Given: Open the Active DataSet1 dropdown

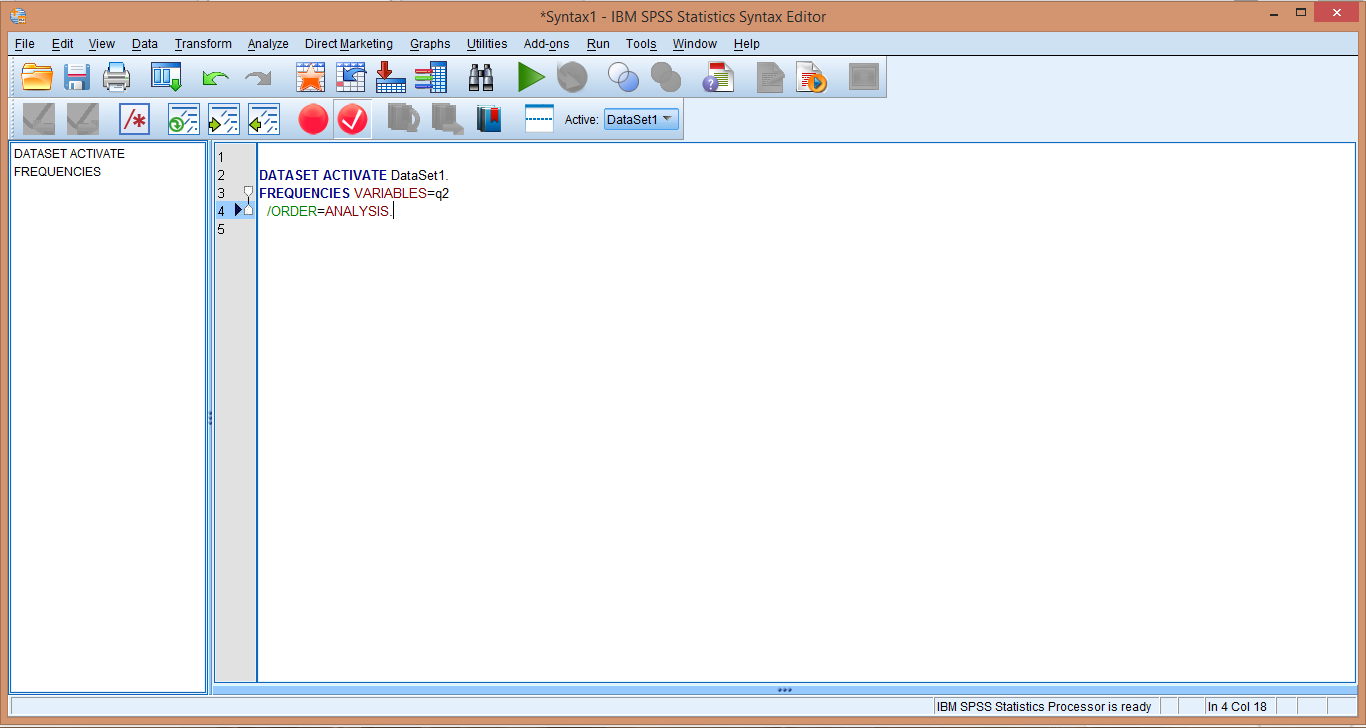Looking at the screenshot, I should pos(640,117).
